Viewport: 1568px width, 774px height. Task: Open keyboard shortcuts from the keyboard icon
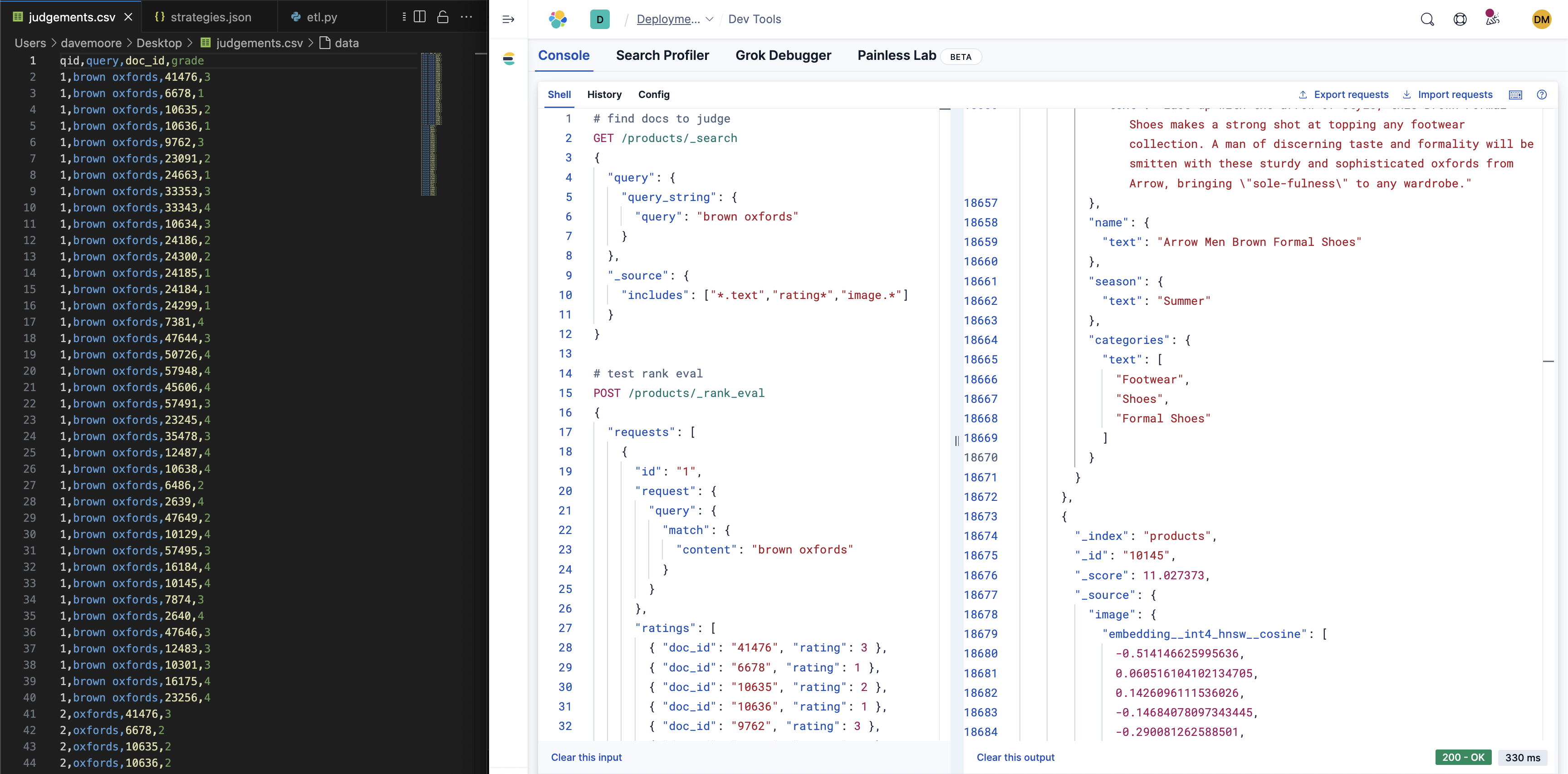tap(1515, 94)
